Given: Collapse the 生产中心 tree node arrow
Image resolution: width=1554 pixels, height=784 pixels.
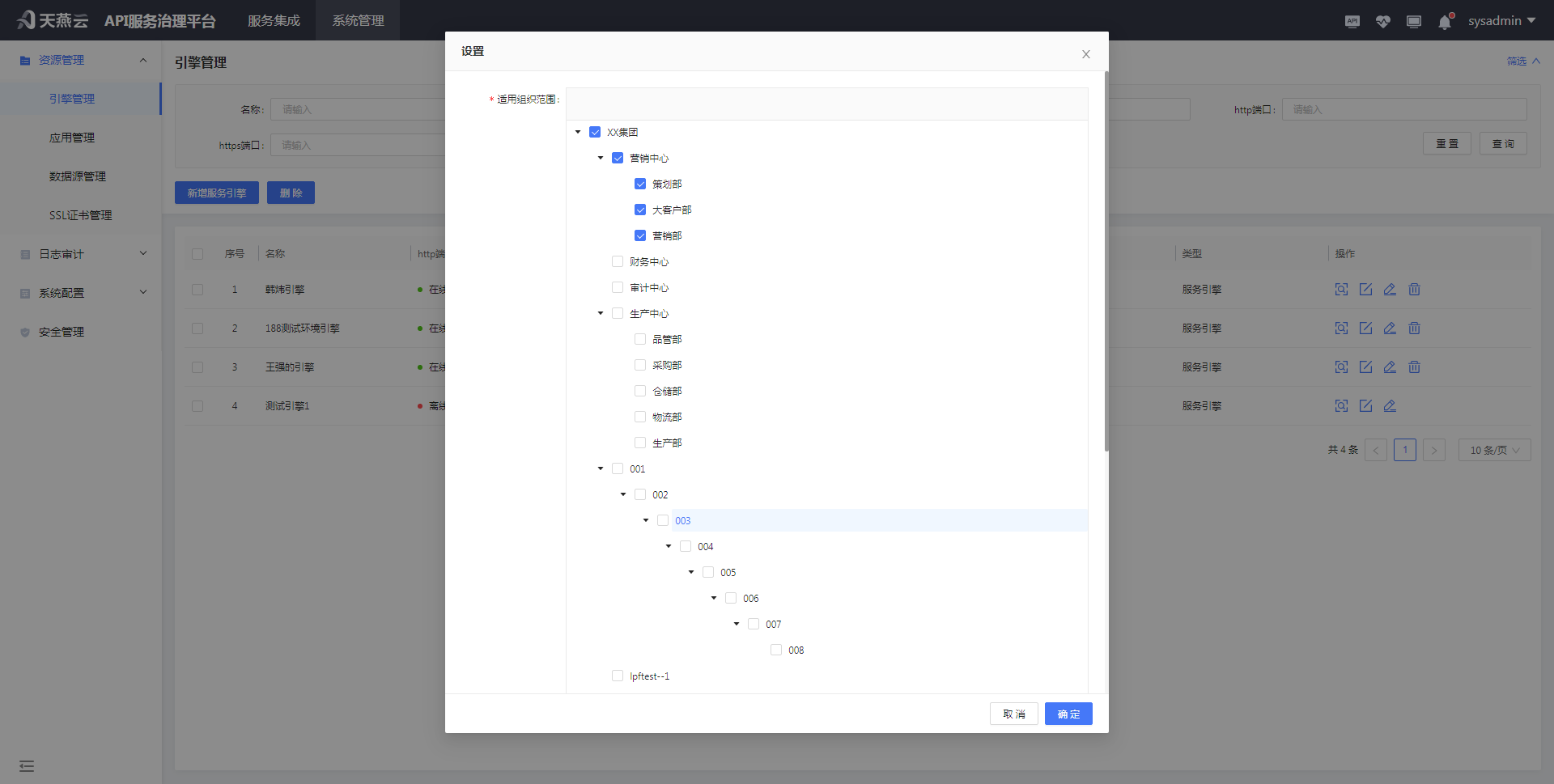Looking at the screenshot, I should click(601, 314).
